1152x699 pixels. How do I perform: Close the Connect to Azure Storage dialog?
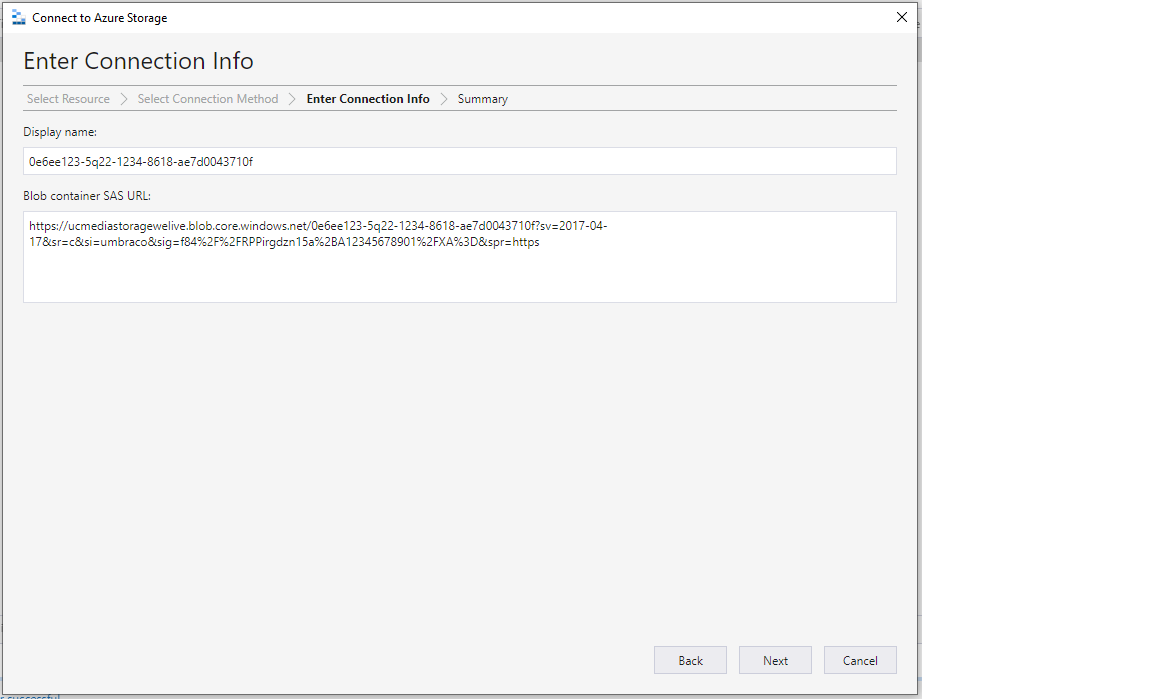pyautogui.click(x=901, y=17)
